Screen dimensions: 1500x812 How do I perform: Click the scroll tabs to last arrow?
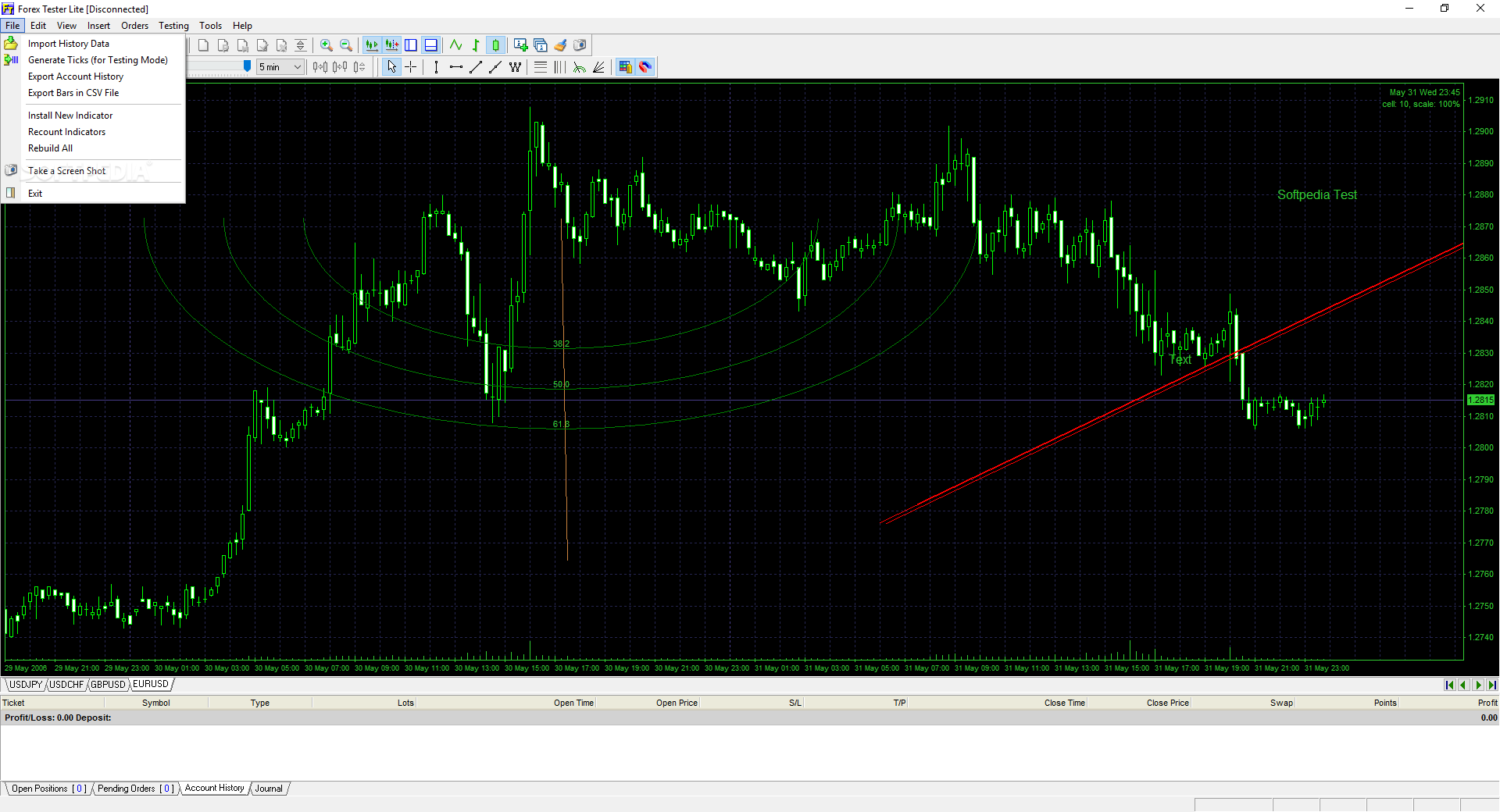point(1492,686)
